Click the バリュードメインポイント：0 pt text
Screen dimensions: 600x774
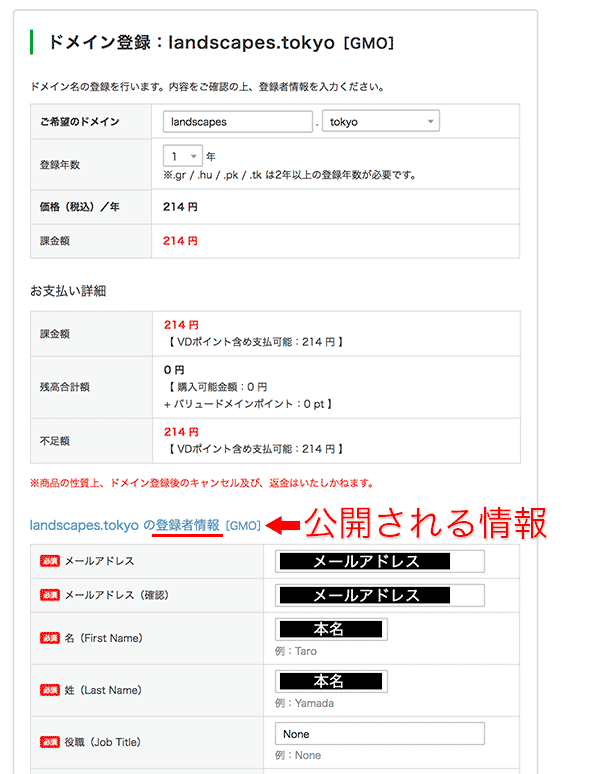(x=247, y=404)
